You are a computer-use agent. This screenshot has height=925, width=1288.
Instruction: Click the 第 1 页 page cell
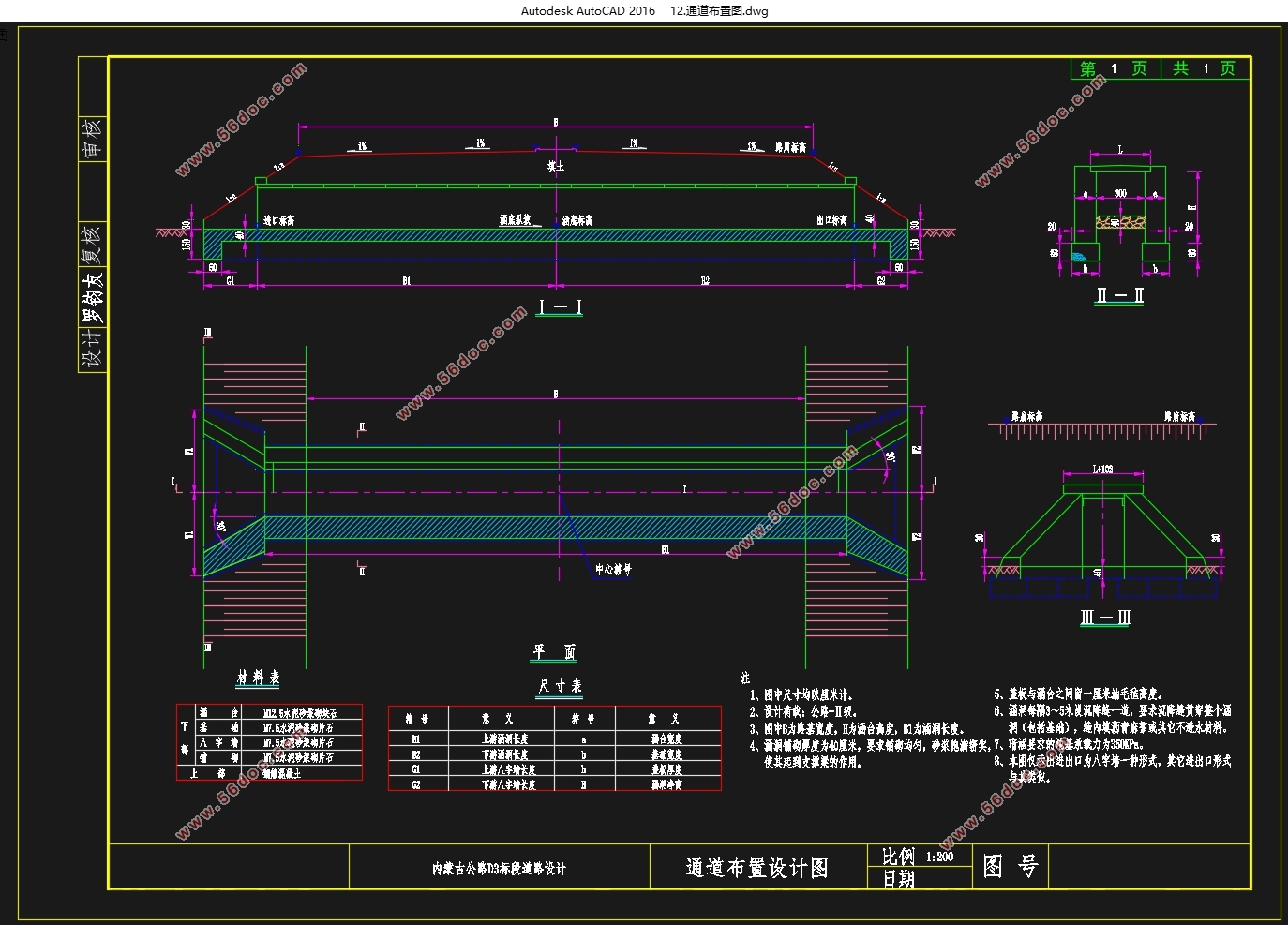point(1114,68)
